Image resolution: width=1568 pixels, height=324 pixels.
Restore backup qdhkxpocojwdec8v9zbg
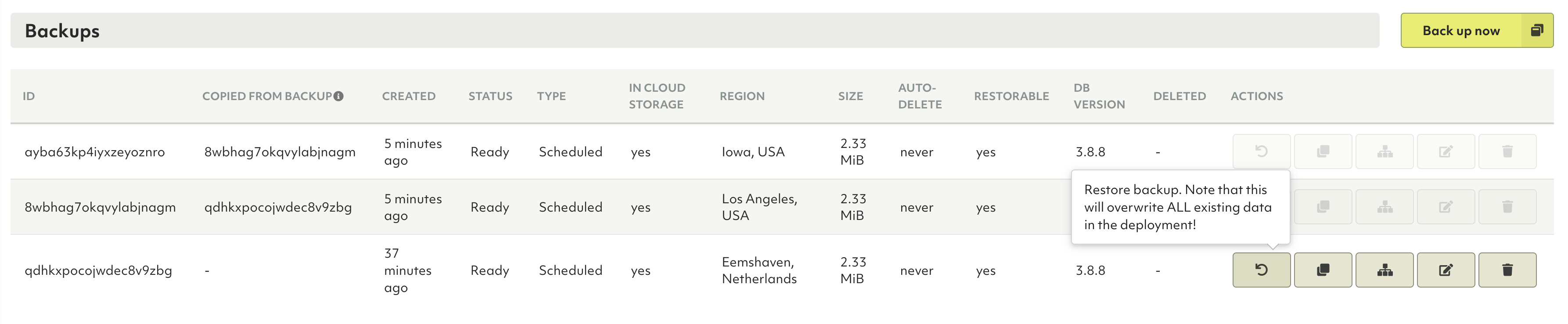1261,270
